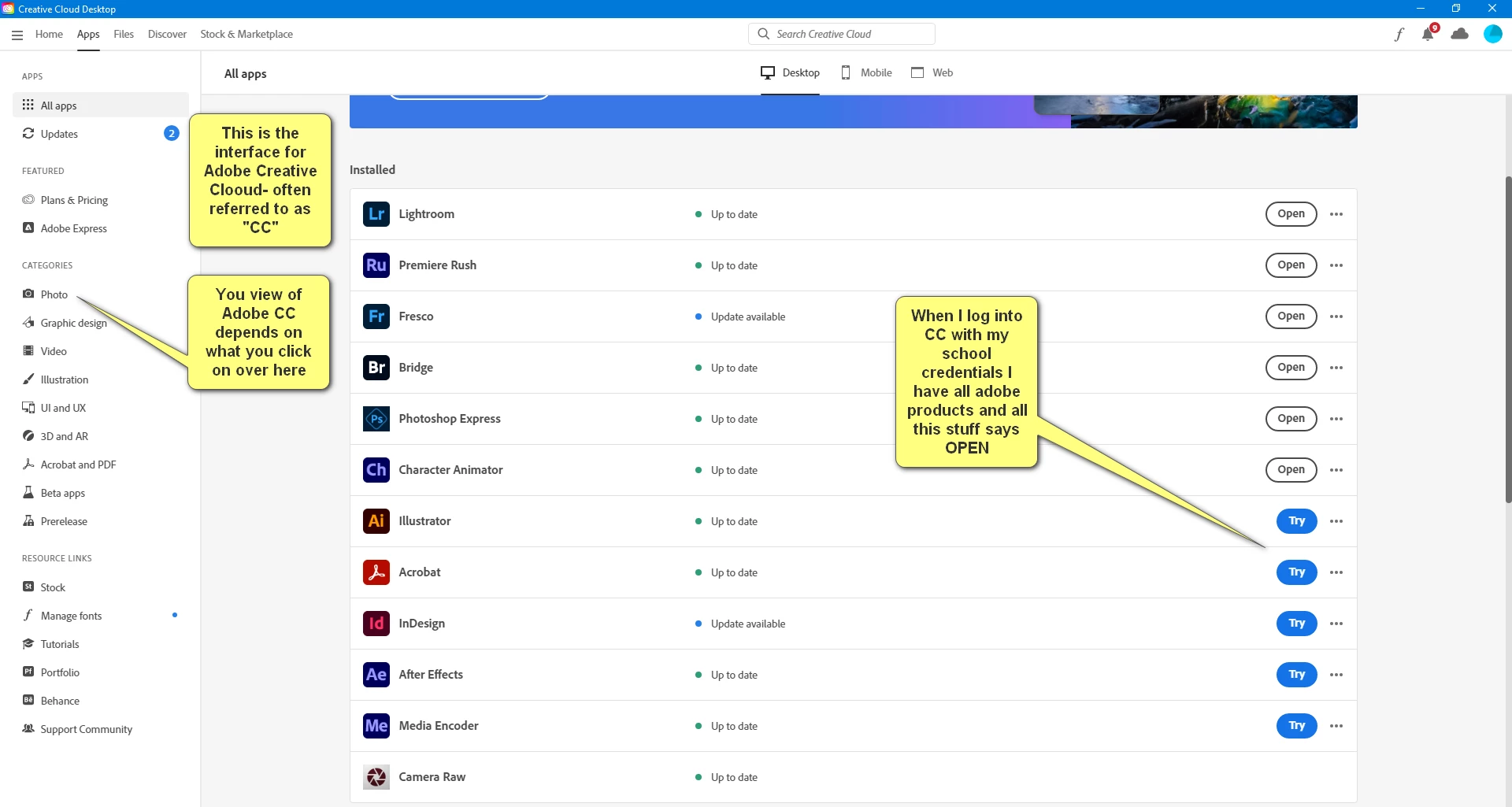Screen dimensions: 1512x807
Task: Click the InDesign app icon
Action: 376,624
